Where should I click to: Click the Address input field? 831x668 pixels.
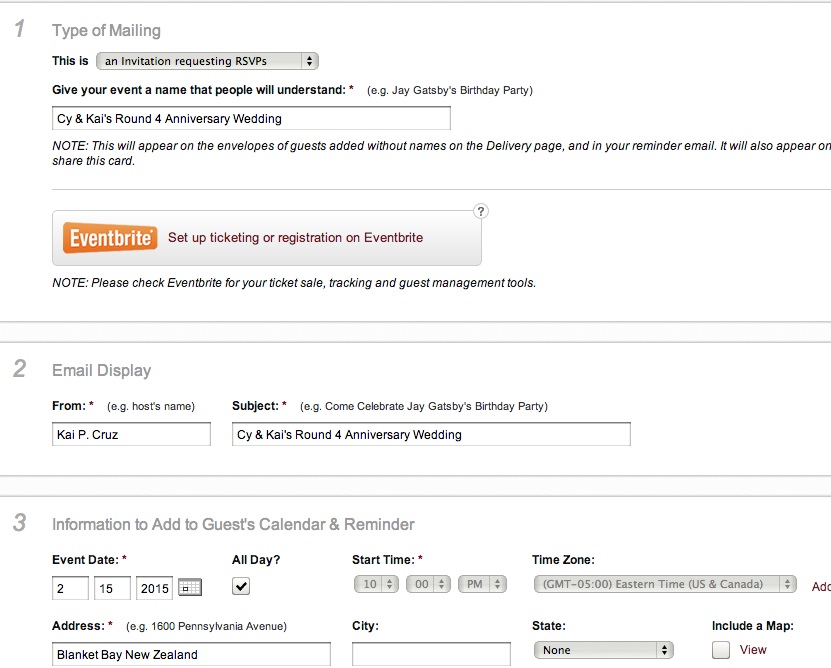pyautogui.click(x=191, y=654)
